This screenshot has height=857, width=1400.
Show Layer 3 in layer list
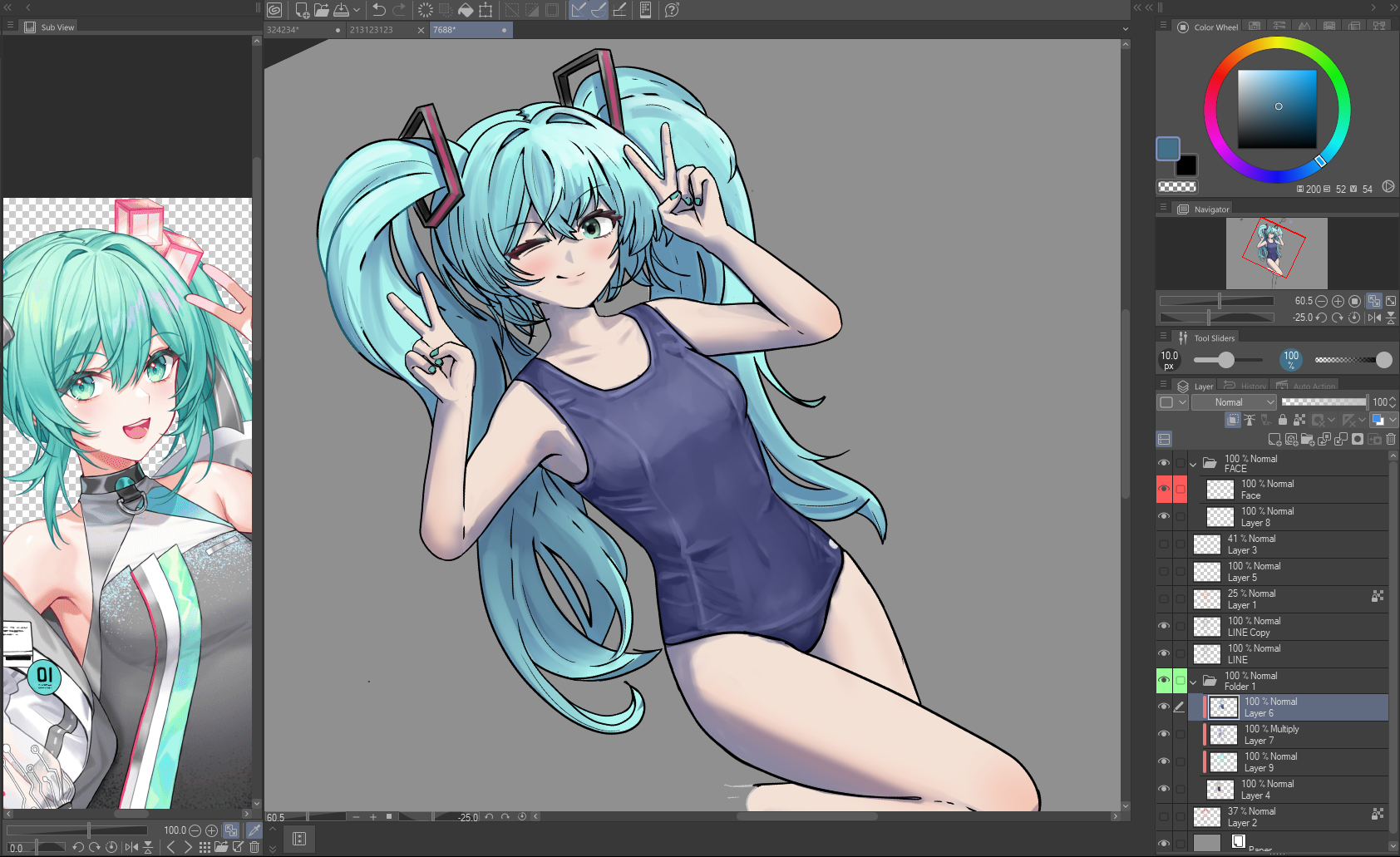pyautogui.click(x=1164, y=544)
